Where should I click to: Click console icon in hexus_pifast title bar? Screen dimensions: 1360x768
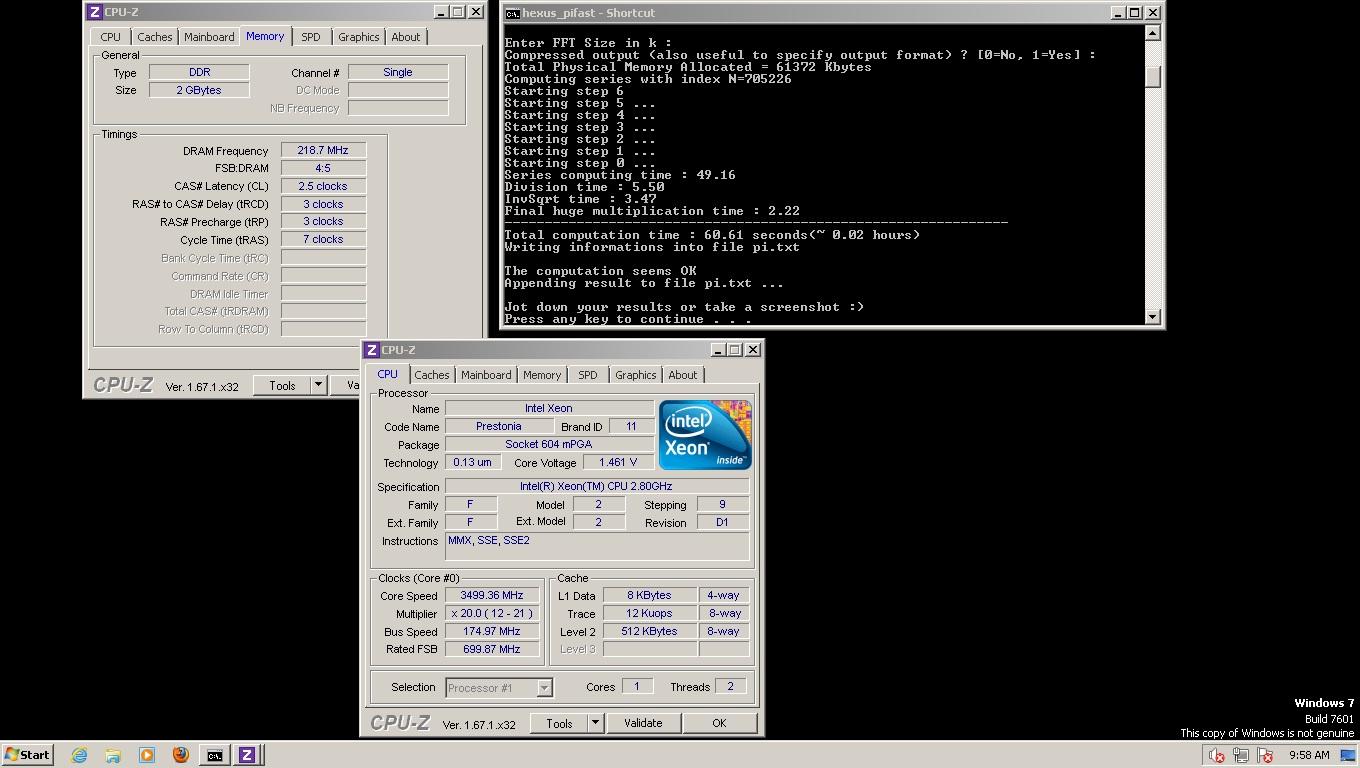pos(512,13)
